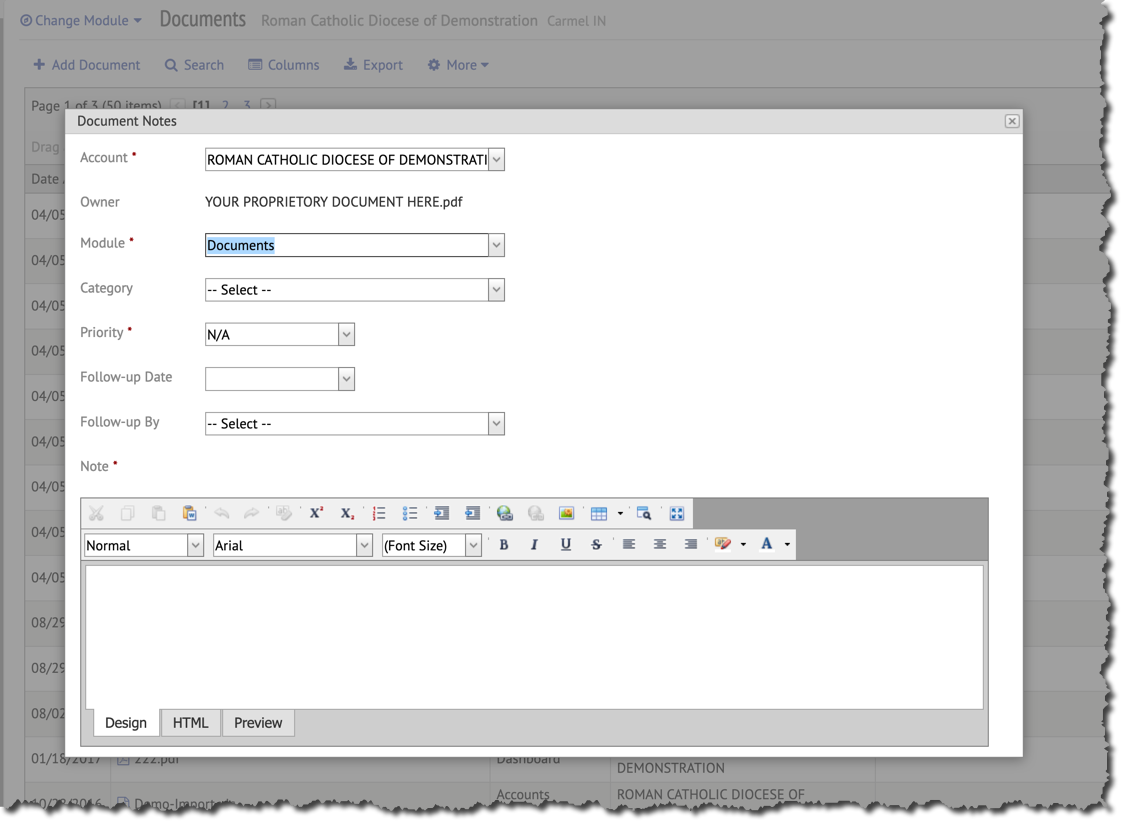Toggle bold formatting
1121x821 pixels.
point(504,545)
